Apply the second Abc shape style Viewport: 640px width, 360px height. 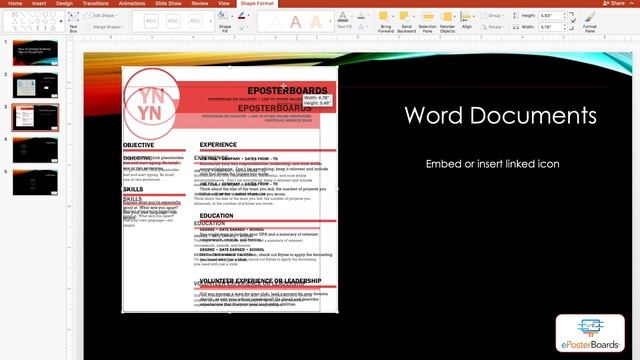[173, 21]
